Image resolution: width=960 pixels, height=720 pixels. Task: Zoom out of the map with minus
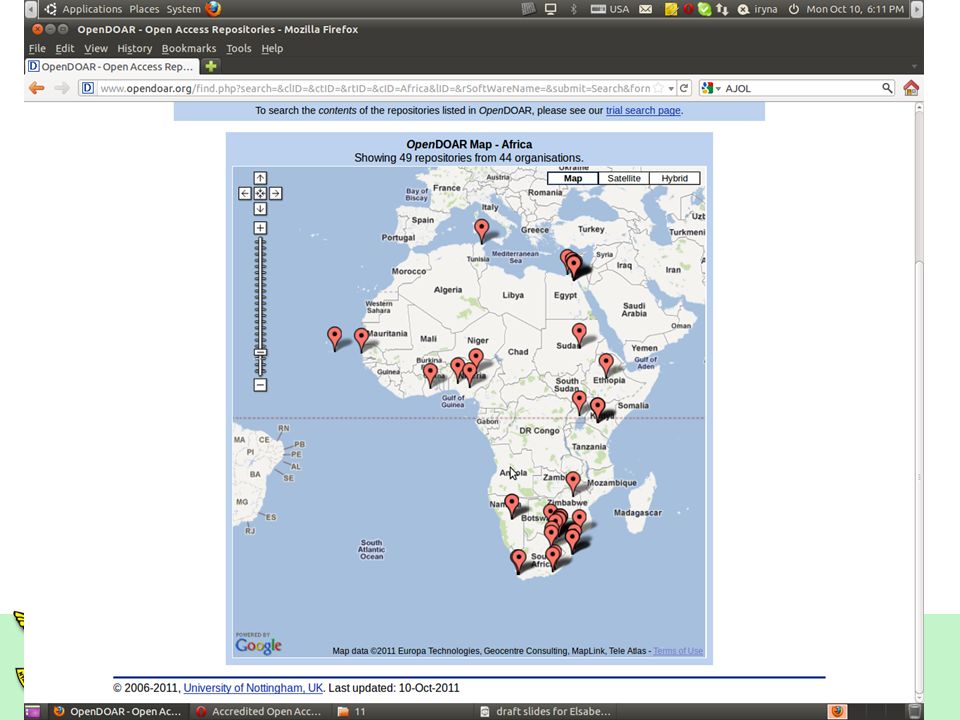click(260, 384)
